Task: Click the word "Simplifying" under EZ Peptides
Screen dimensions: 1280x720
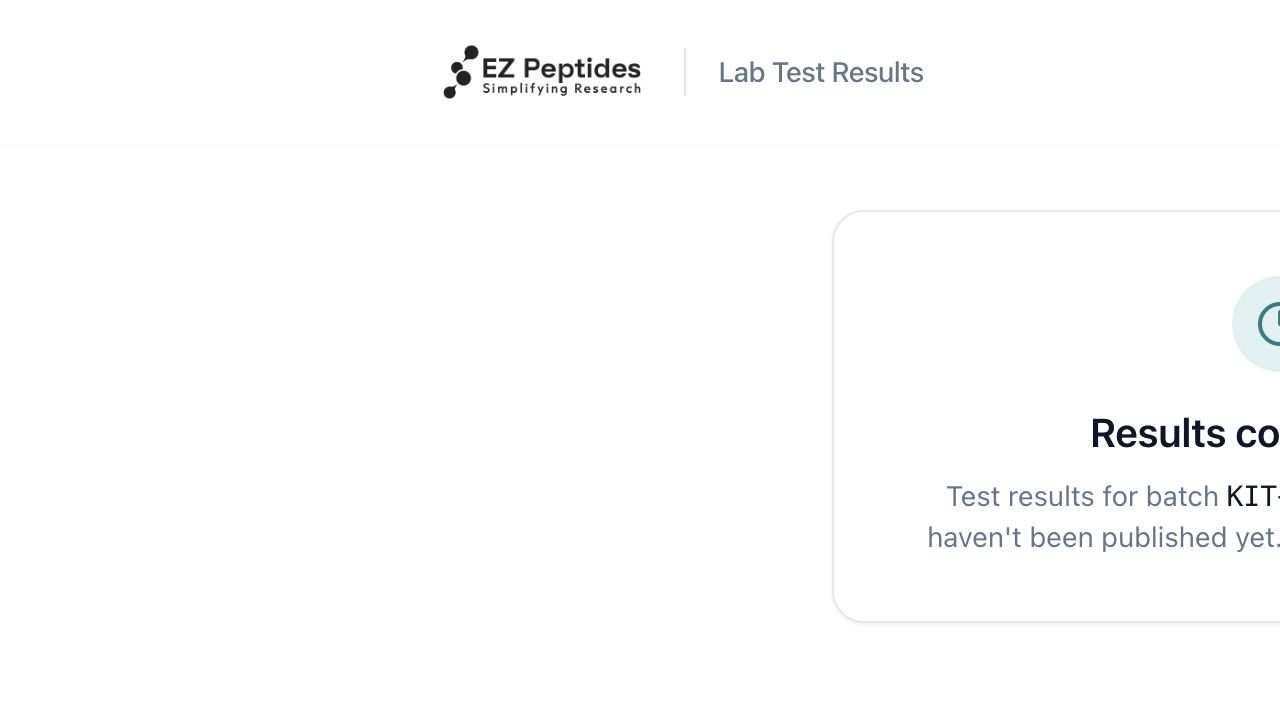Action: [525, 90]
